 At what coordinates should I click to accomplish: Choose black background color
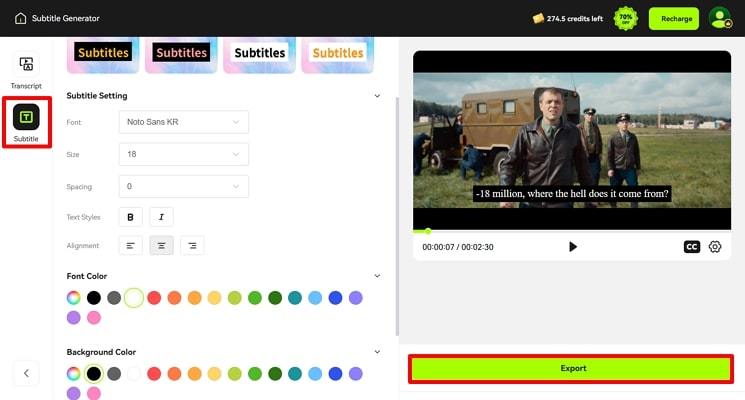click(x=94, y=374)
